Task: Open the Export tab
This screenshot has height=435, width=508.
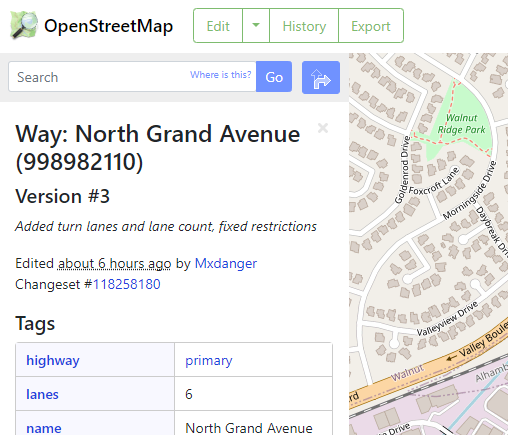Action: pyautogui.click(x=371, y=26)
